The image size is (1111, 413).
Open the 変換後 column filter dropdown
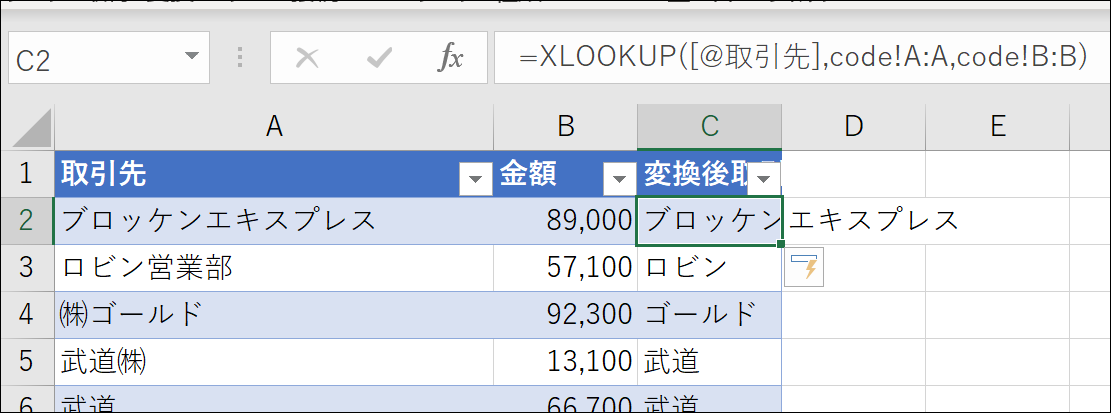click(764, 179)
